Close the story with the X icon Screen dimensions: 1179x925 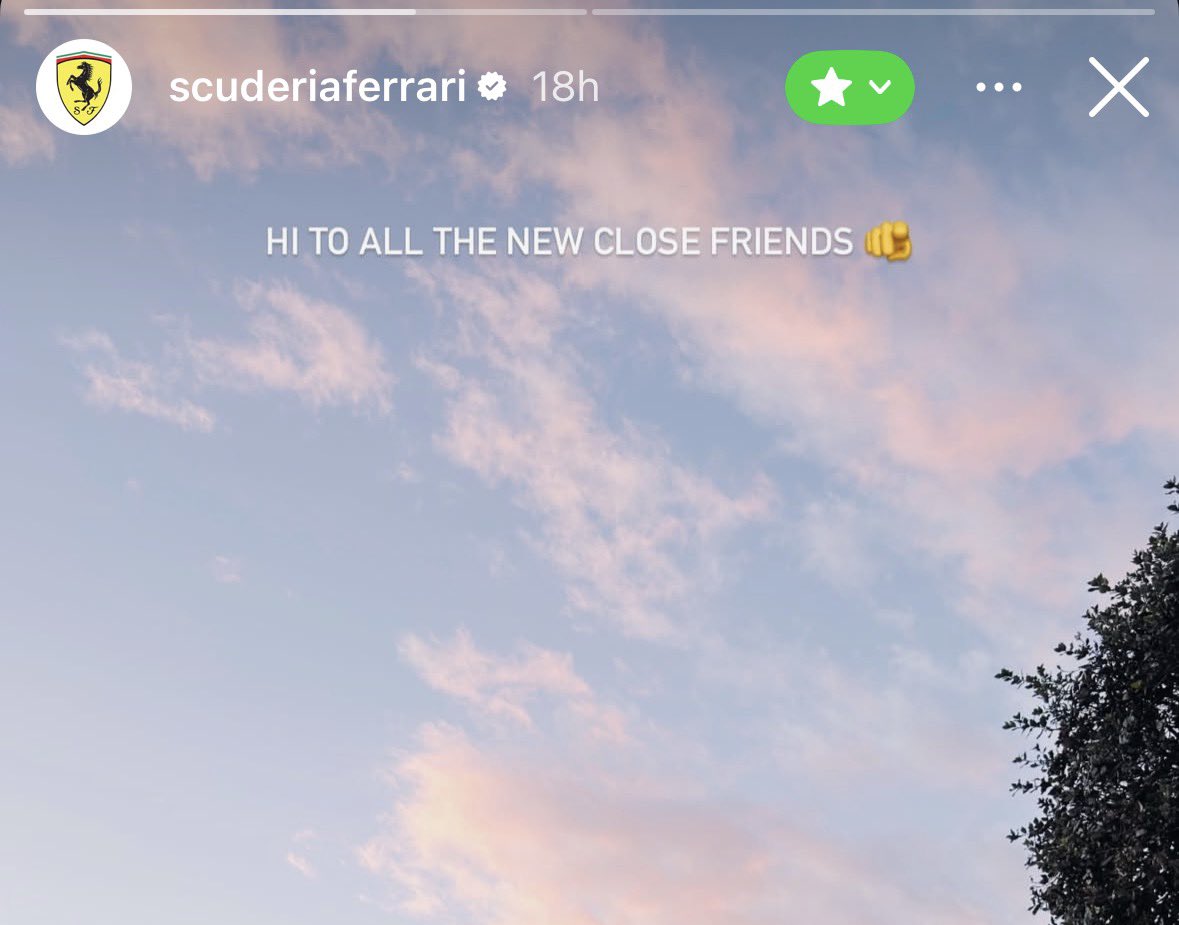coord(1119,87)
